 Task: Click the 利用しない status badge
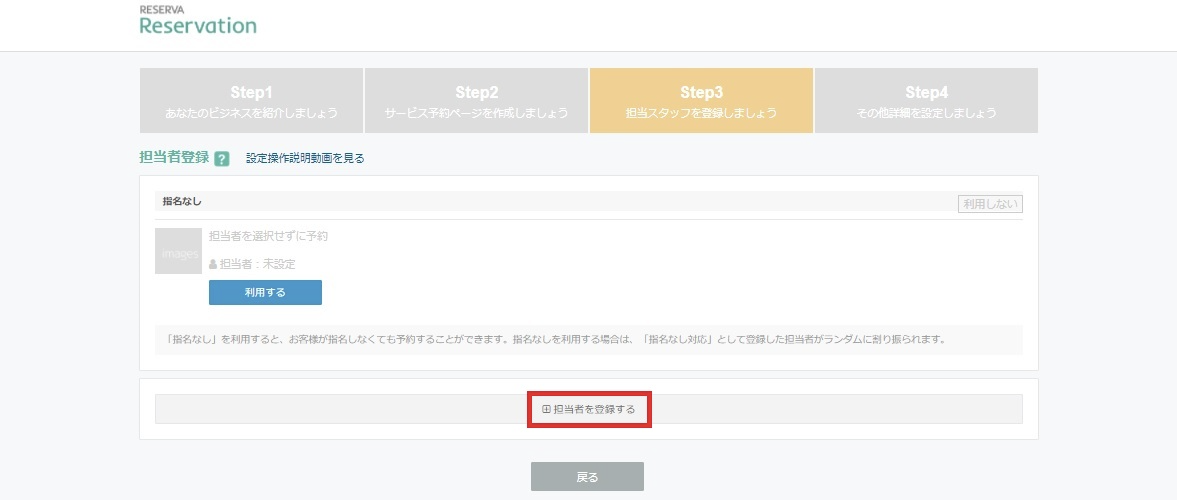coord(990,204)
